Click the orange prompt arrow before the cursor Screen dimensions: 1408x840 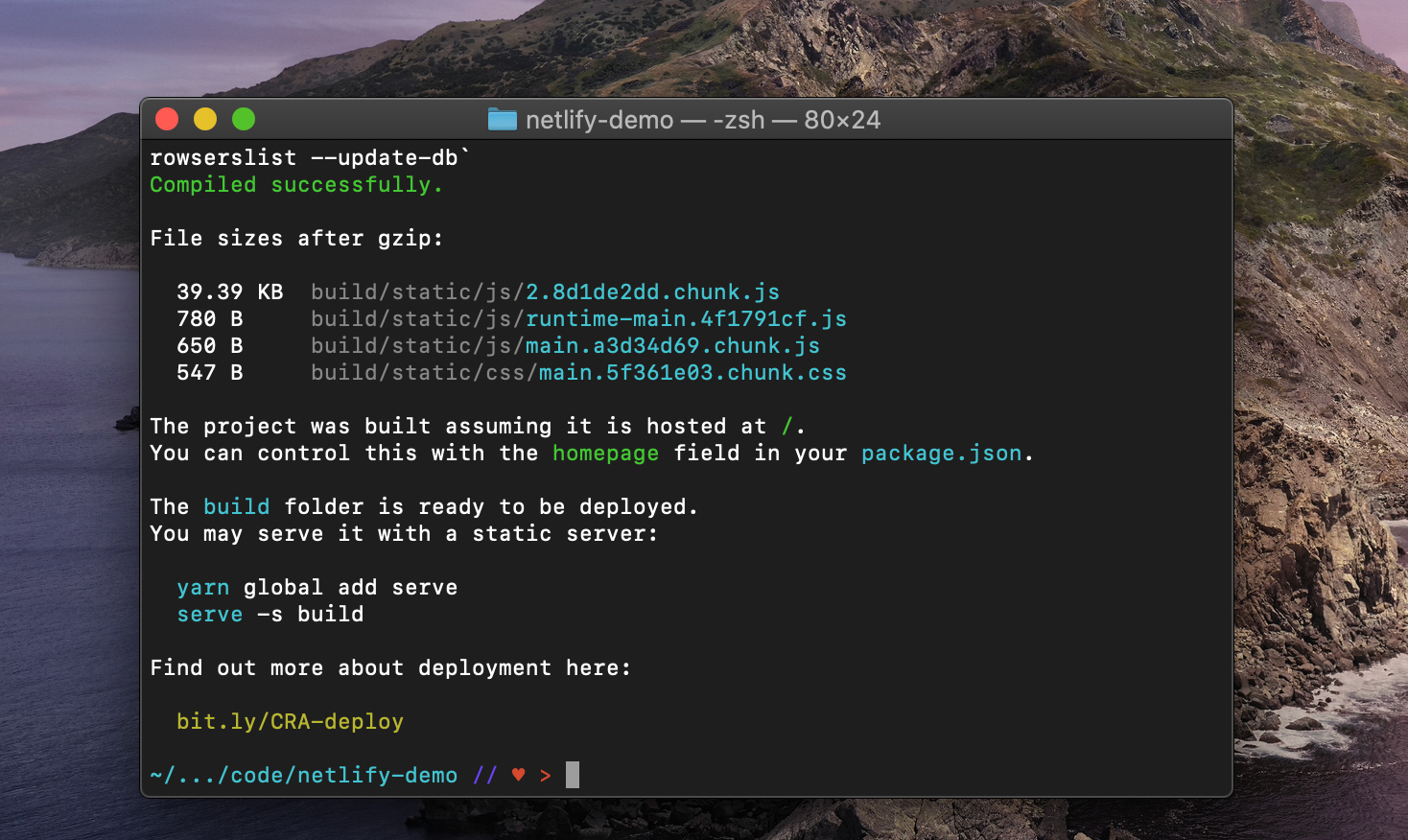(544, 775)
